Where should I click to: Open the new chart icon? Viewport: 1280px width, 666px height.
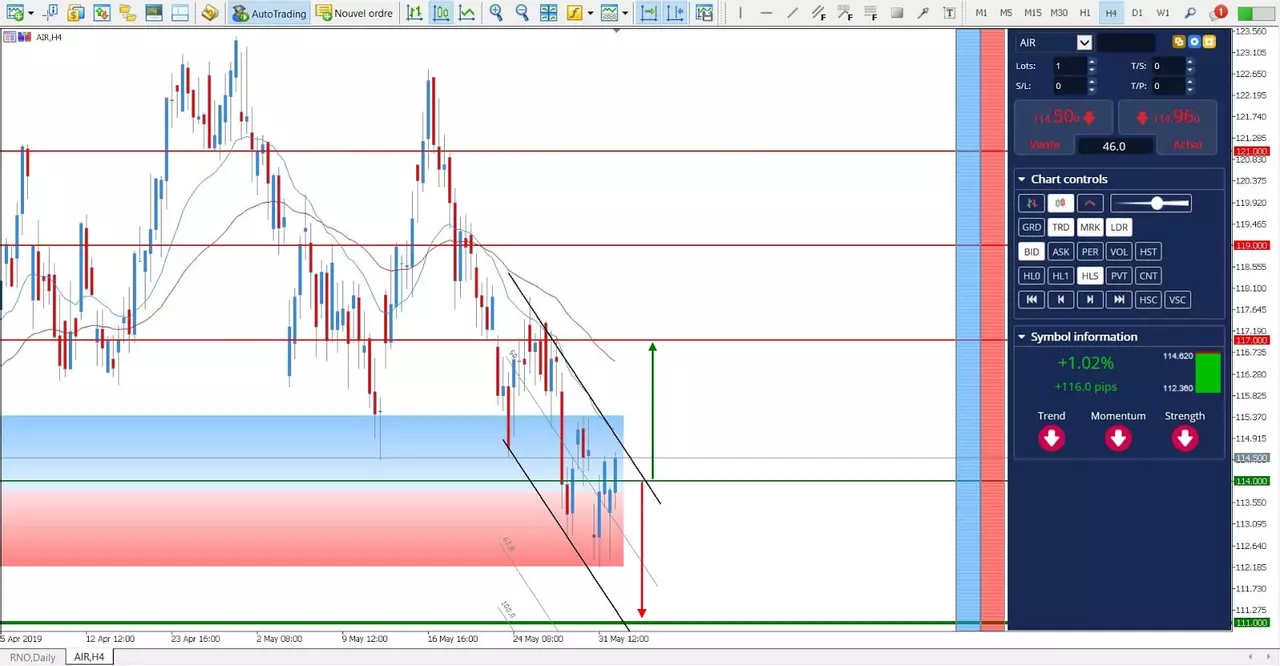[x=14, y=13]
